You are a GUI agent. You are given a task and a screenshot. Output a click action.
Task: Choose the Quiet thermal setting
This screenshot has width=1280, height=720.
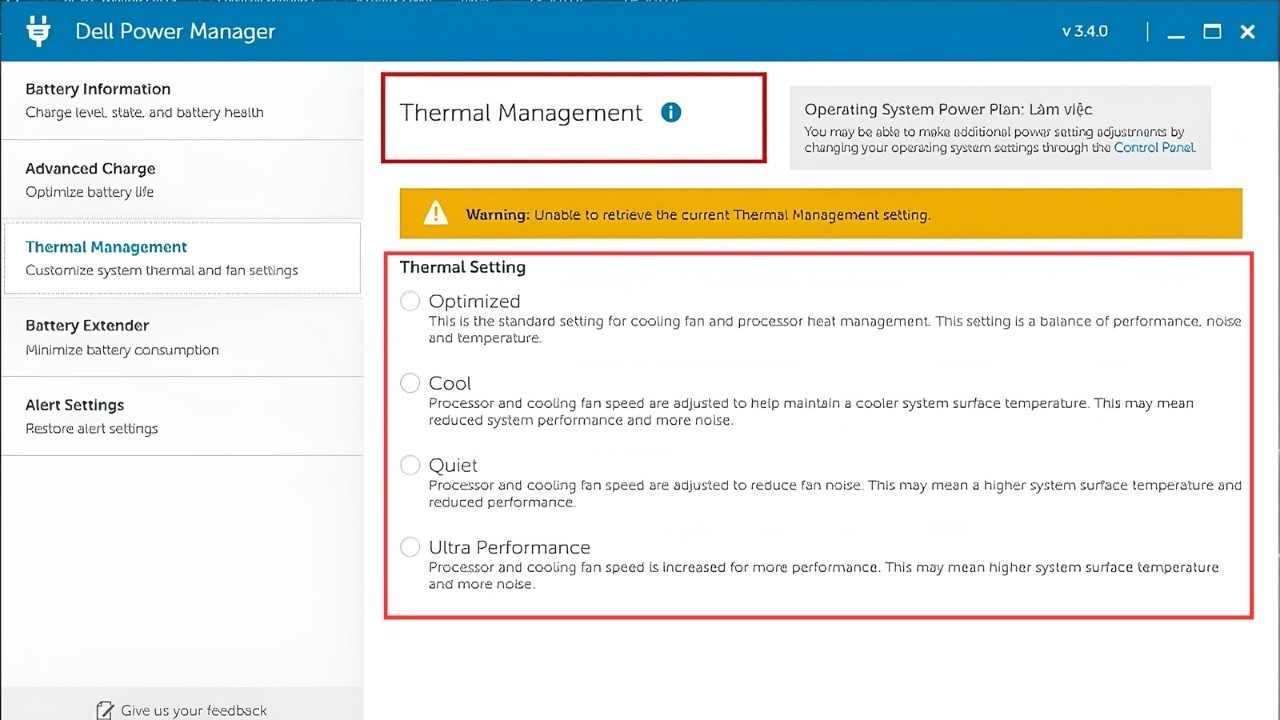coord(410,465)
